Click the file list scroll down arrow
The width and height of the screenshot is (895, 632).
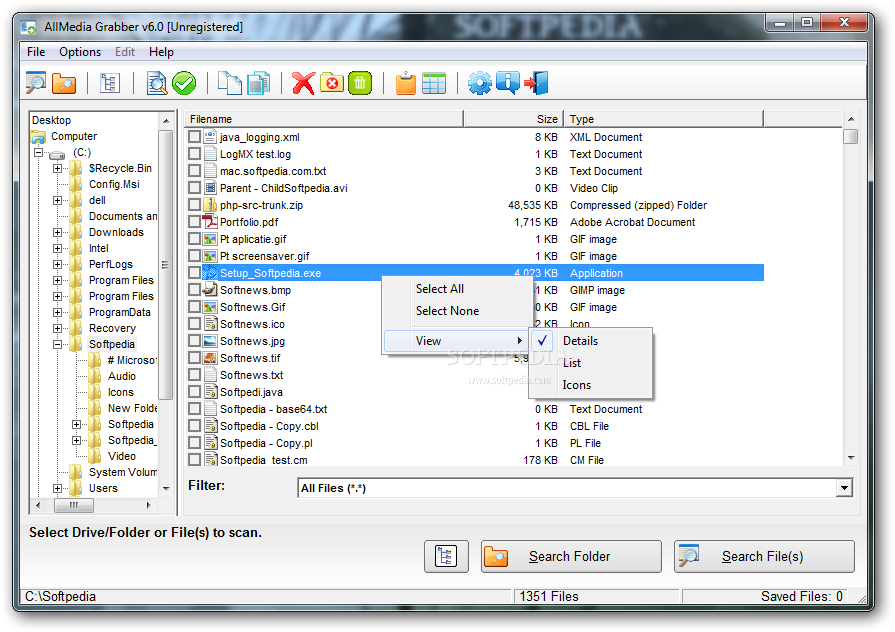click(x=851, y=458)
